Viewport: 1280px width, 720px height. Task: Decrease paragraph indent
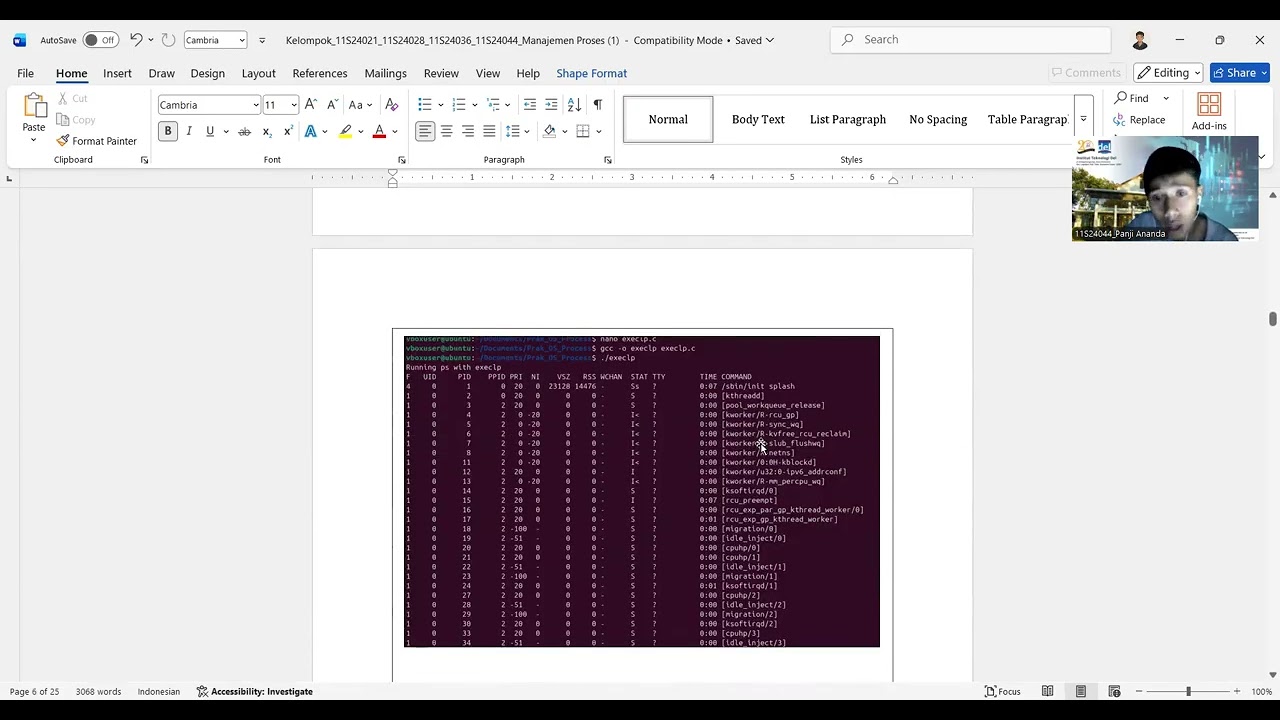point(530,105)
